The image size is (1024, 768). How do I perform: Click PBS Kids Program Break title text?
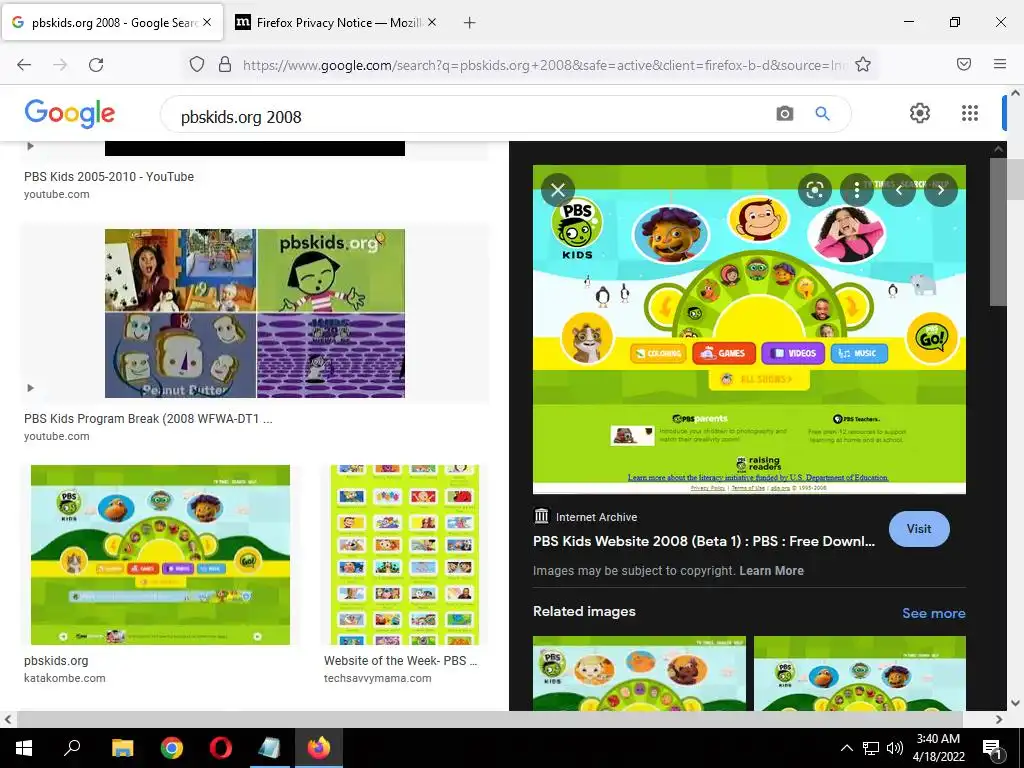[148, 419]
